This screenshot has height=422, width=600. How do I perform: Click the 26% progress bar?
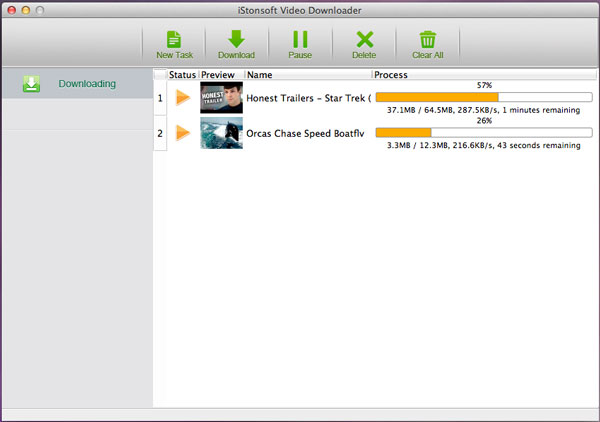coord(484,132)
